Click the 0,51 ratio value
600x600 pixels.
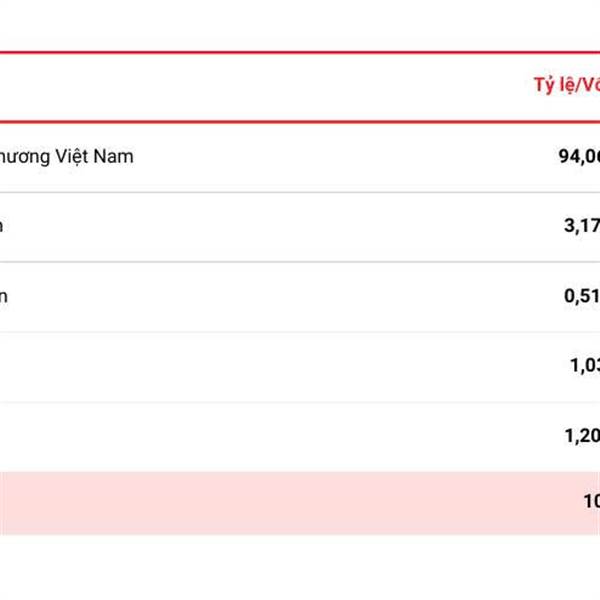click(582, 296)
